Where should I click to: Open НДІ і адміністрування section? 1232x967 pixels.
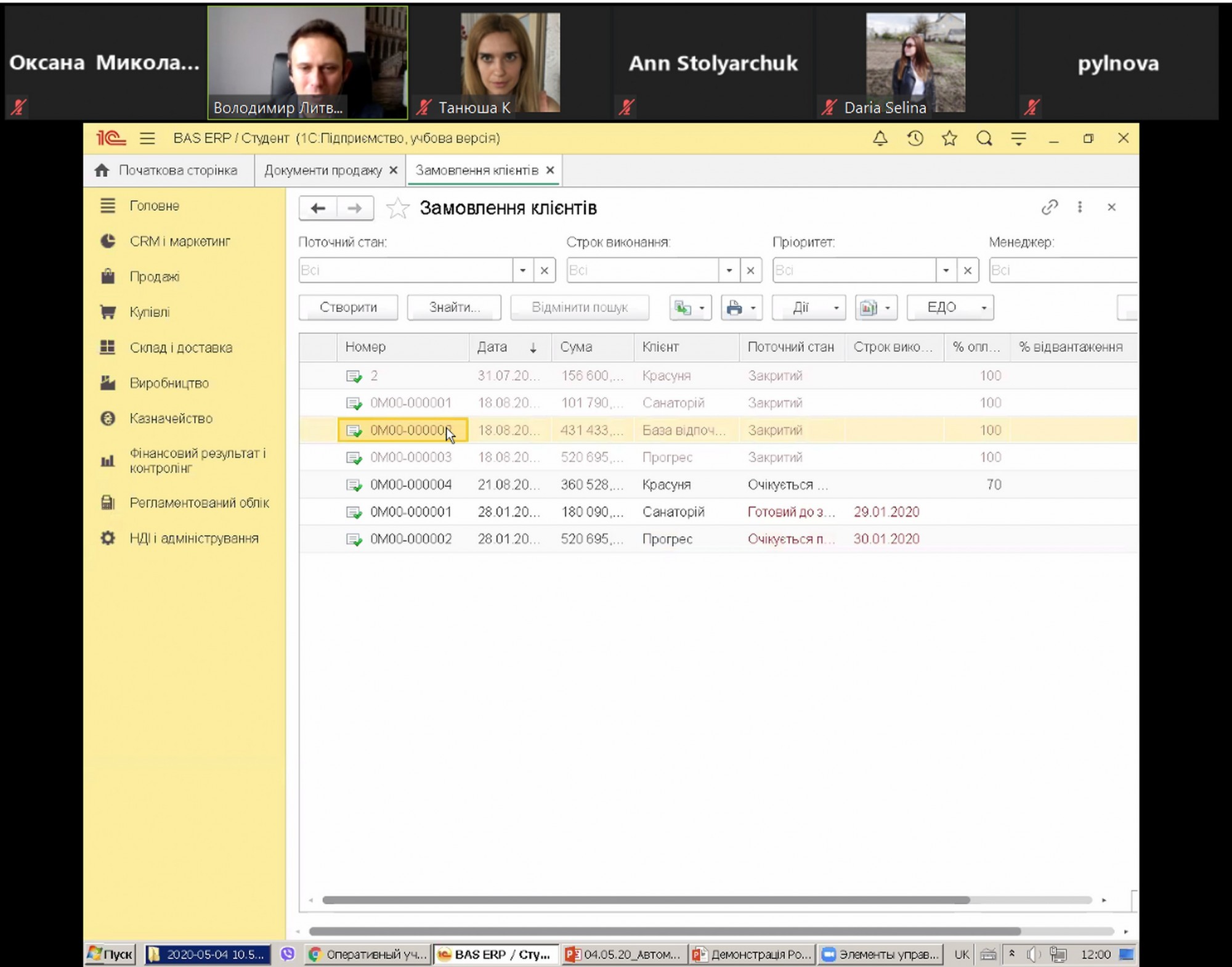click(x=193, y=538)
